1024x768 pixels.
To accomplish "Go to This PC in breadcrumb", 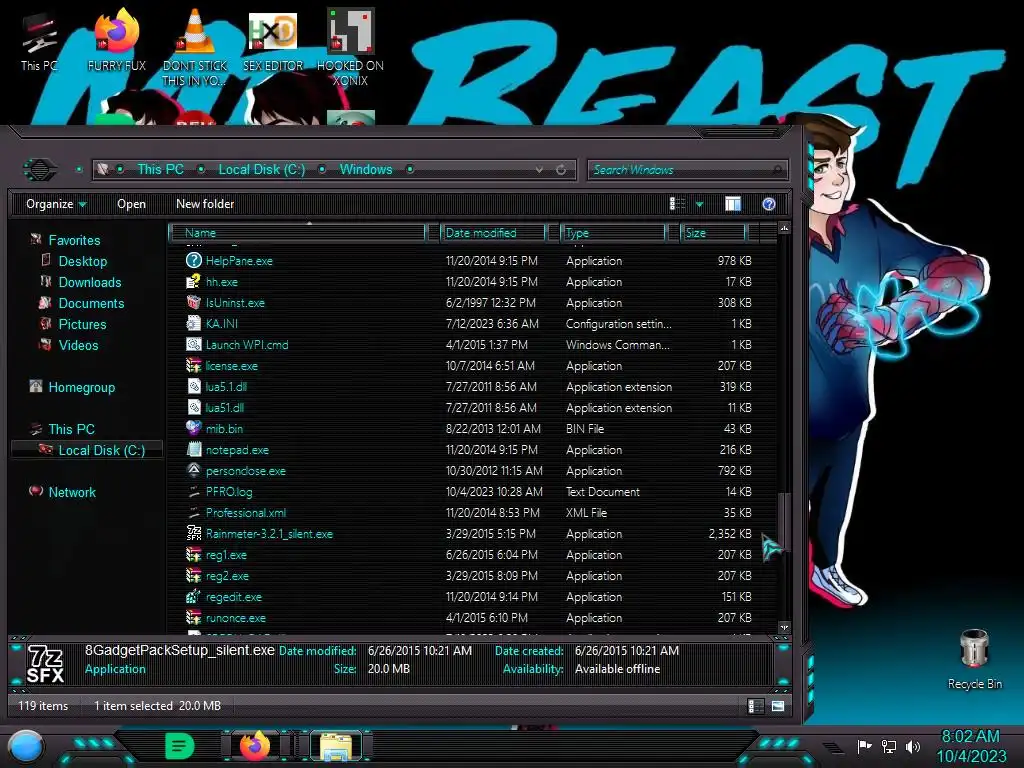I will tap(161, 169).
